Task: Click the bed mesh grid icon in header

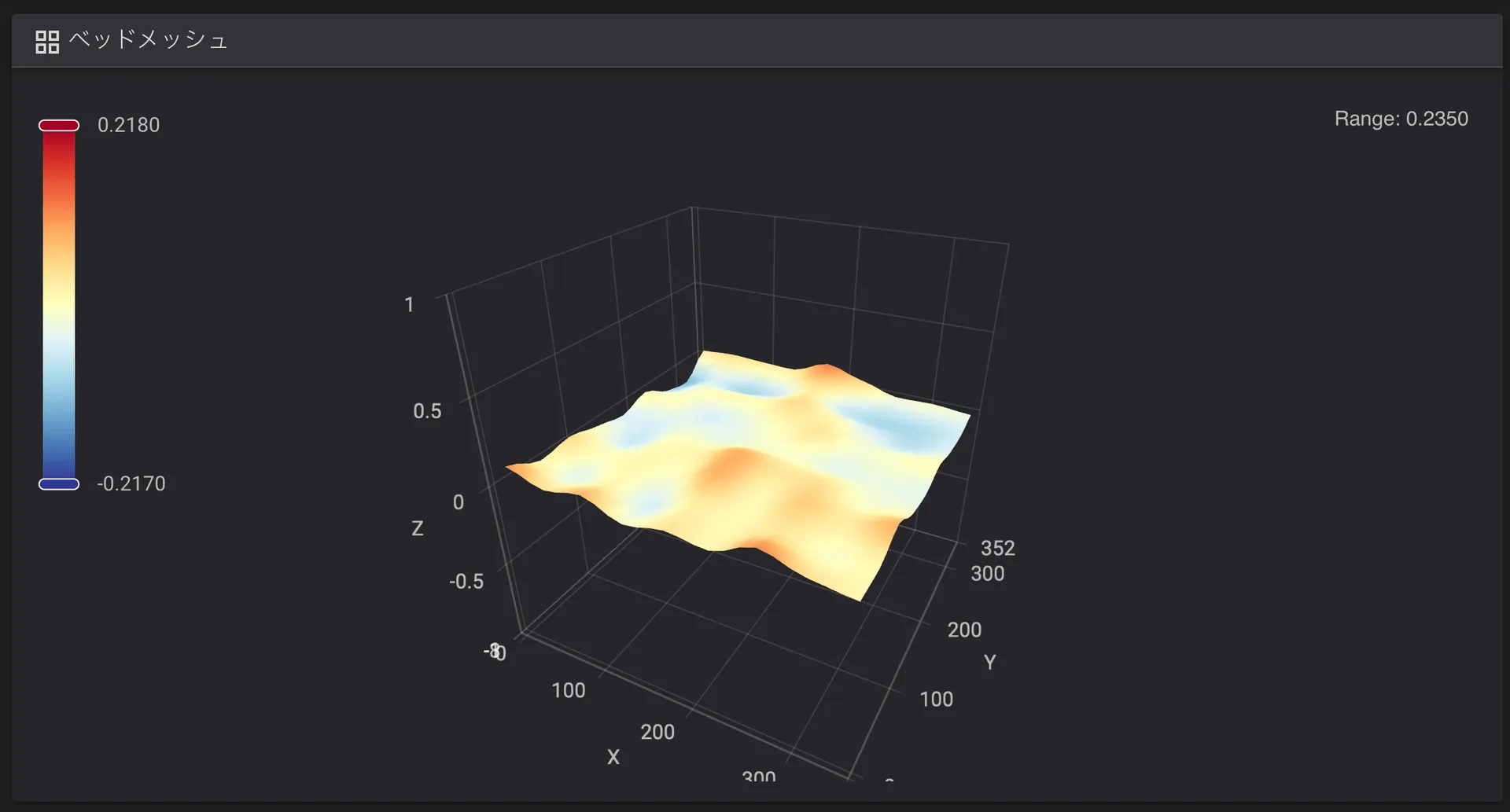Action: tap(47, 42)
